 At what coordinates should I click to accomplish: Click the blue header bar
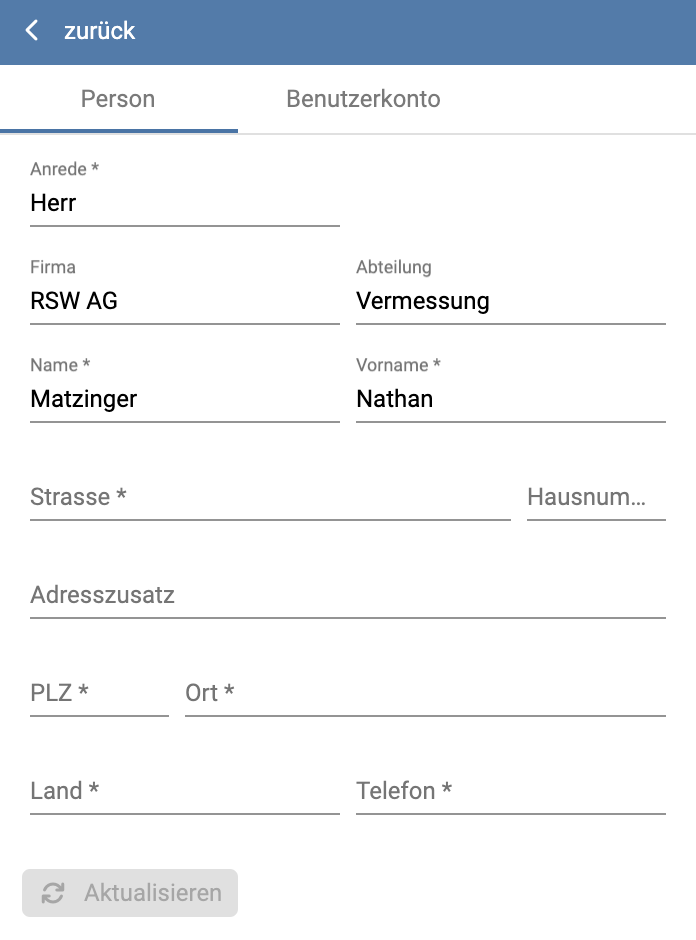[x=400, y=31]
